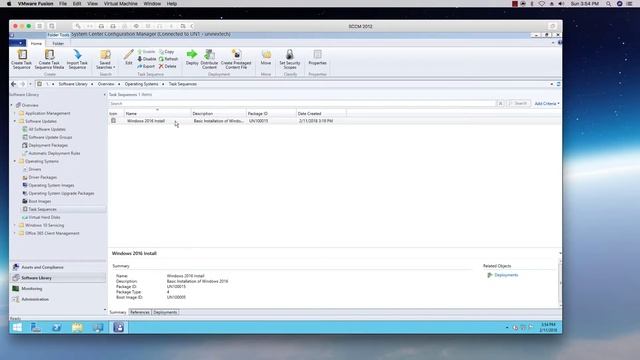The width and height of the screenshot is (640, 360).
Task: Select Boot Images tree item
Action: coord(40,201)
